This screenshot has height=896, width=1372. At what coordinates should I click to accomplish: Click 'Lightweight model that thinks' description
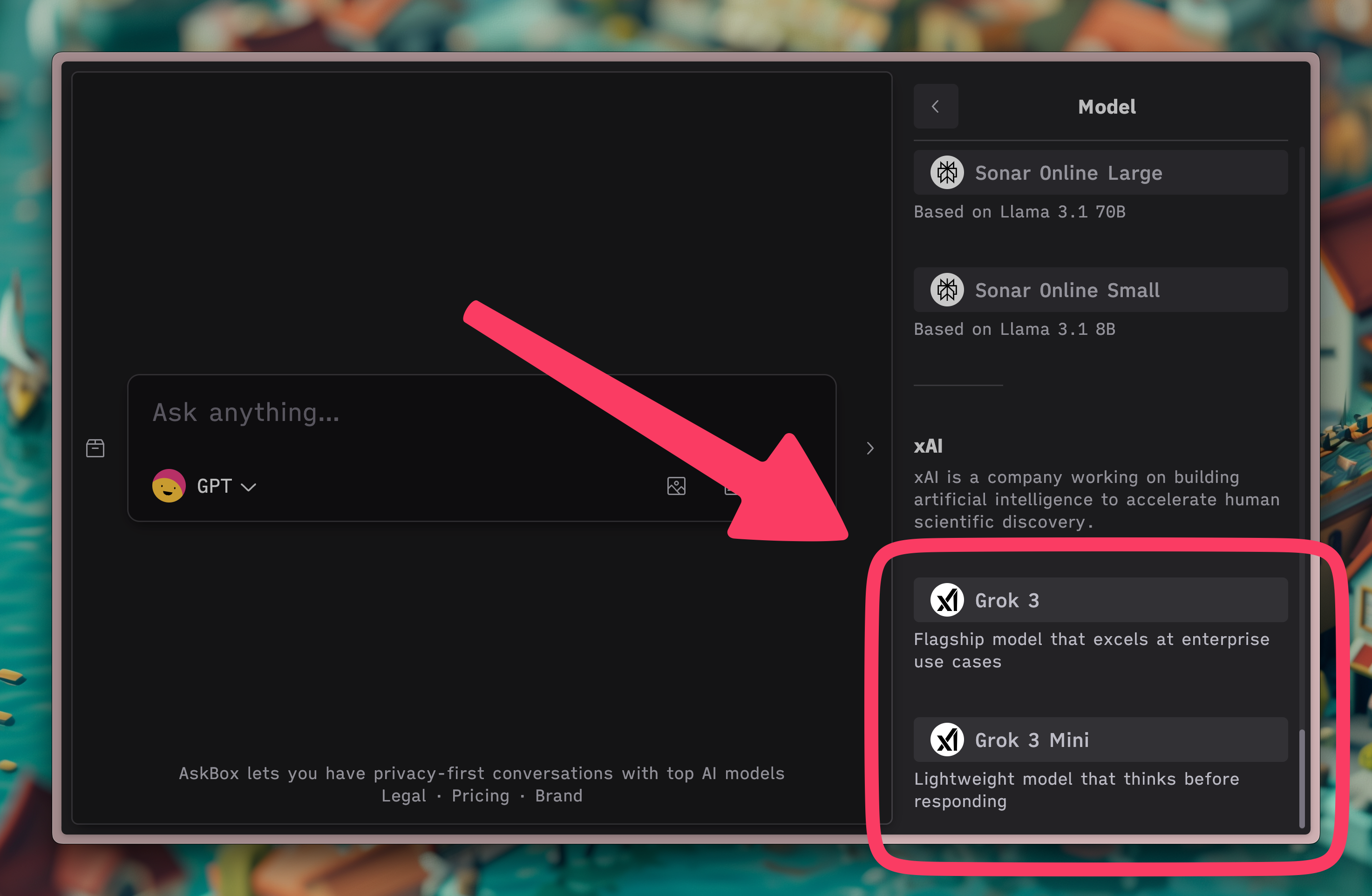[1076, 790]
